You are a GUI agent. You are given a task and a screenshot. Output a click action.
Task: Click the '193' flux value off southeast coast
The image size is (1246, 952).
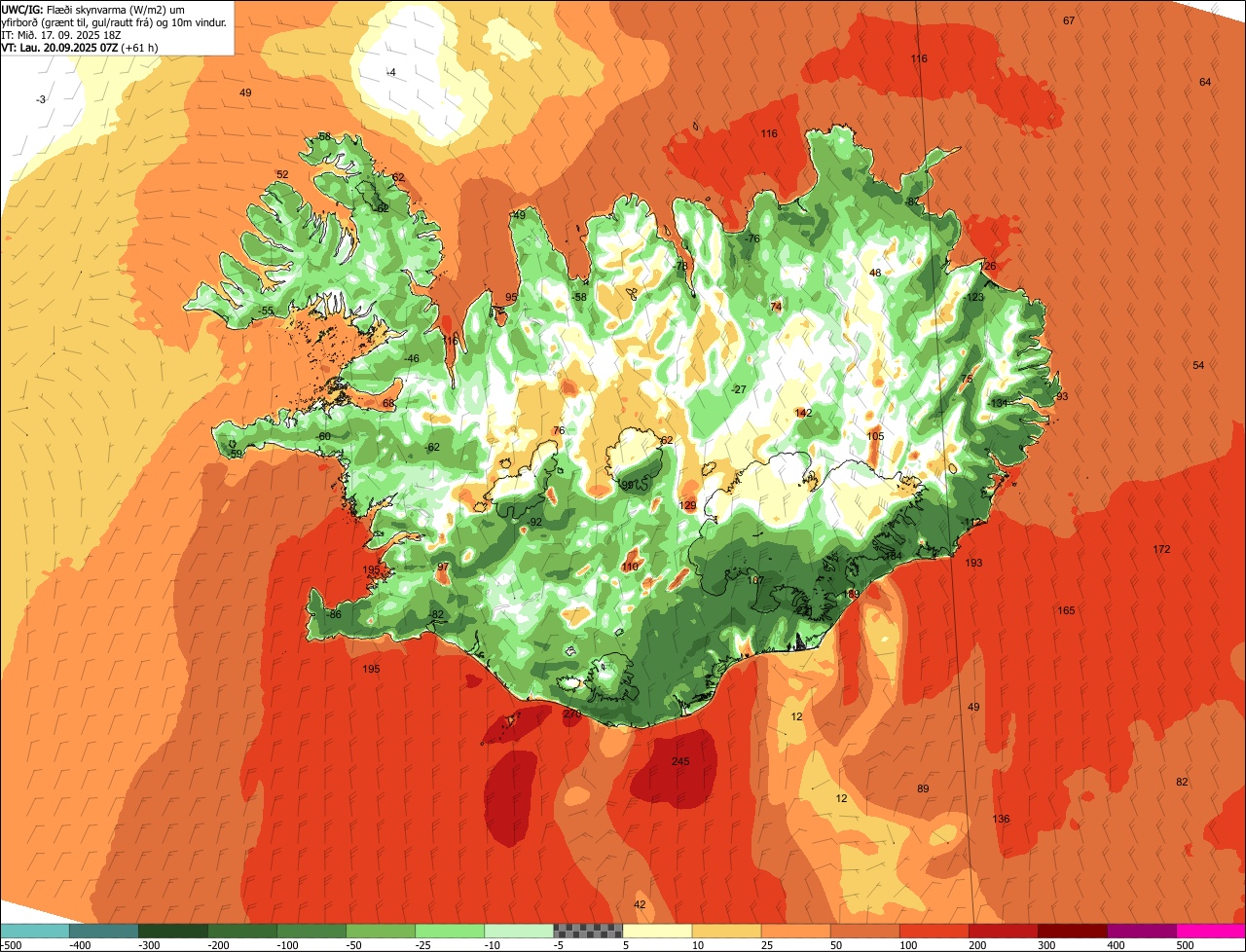point(973,564)
